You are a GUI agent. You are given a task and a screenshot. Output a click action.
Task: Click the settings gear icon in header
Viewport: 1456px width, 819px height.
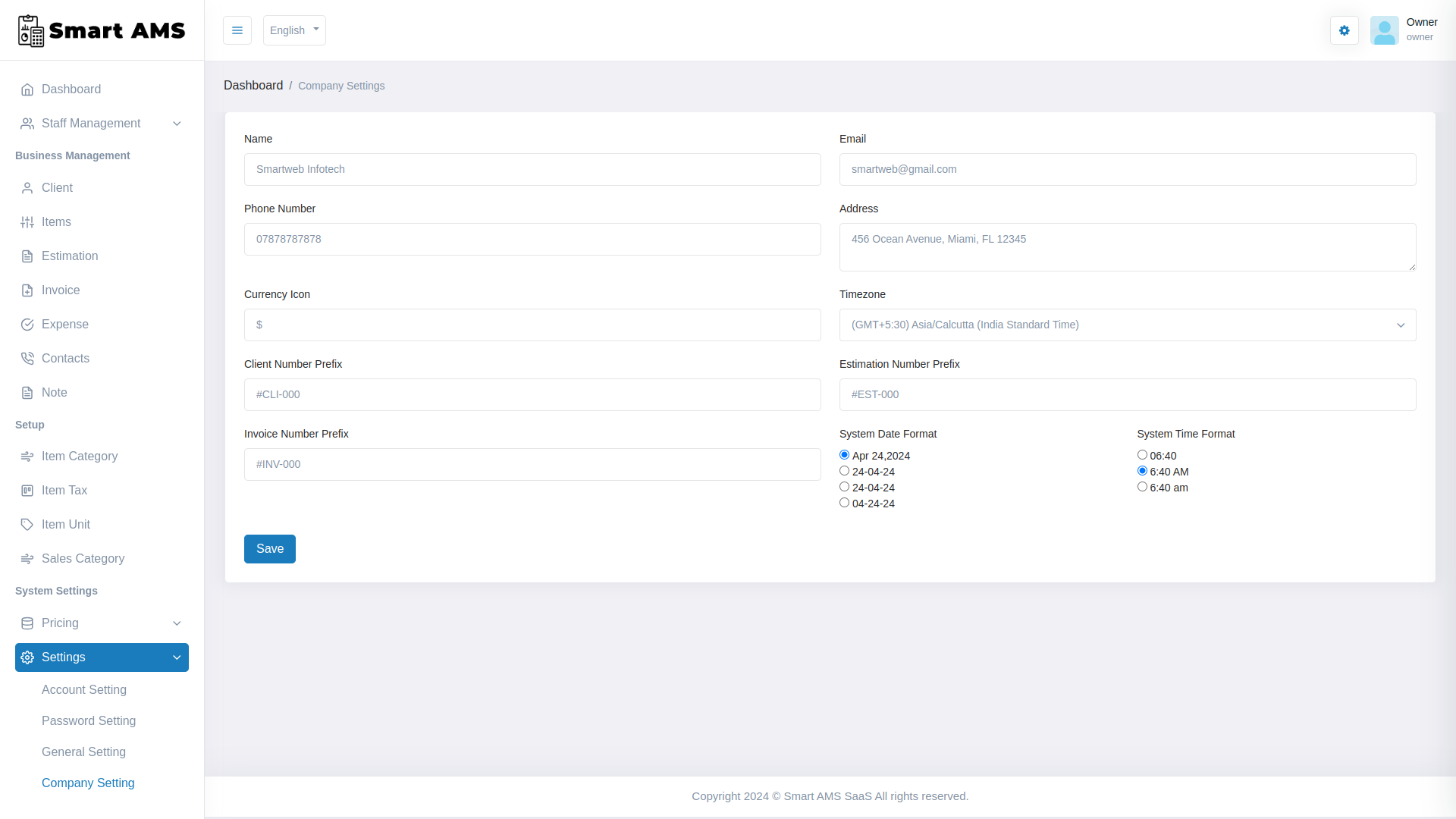pos(1344,30)
